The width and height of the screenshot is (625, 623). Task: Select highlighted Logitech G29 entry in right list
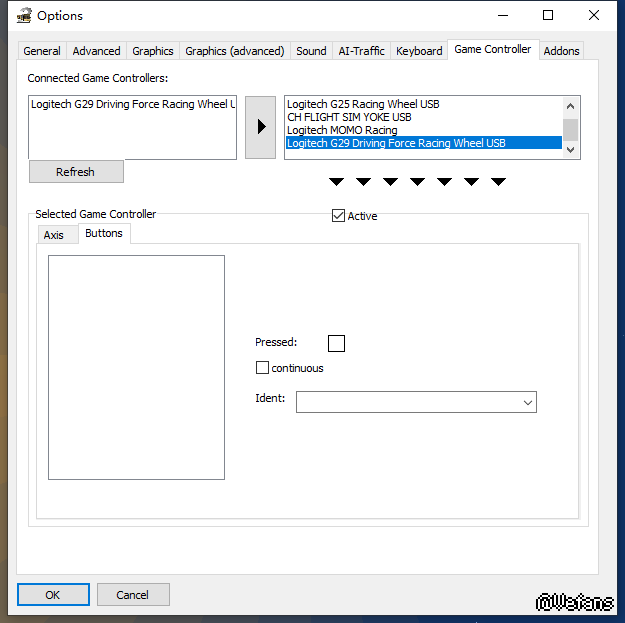pyautogui.click(x=424, y=143)
